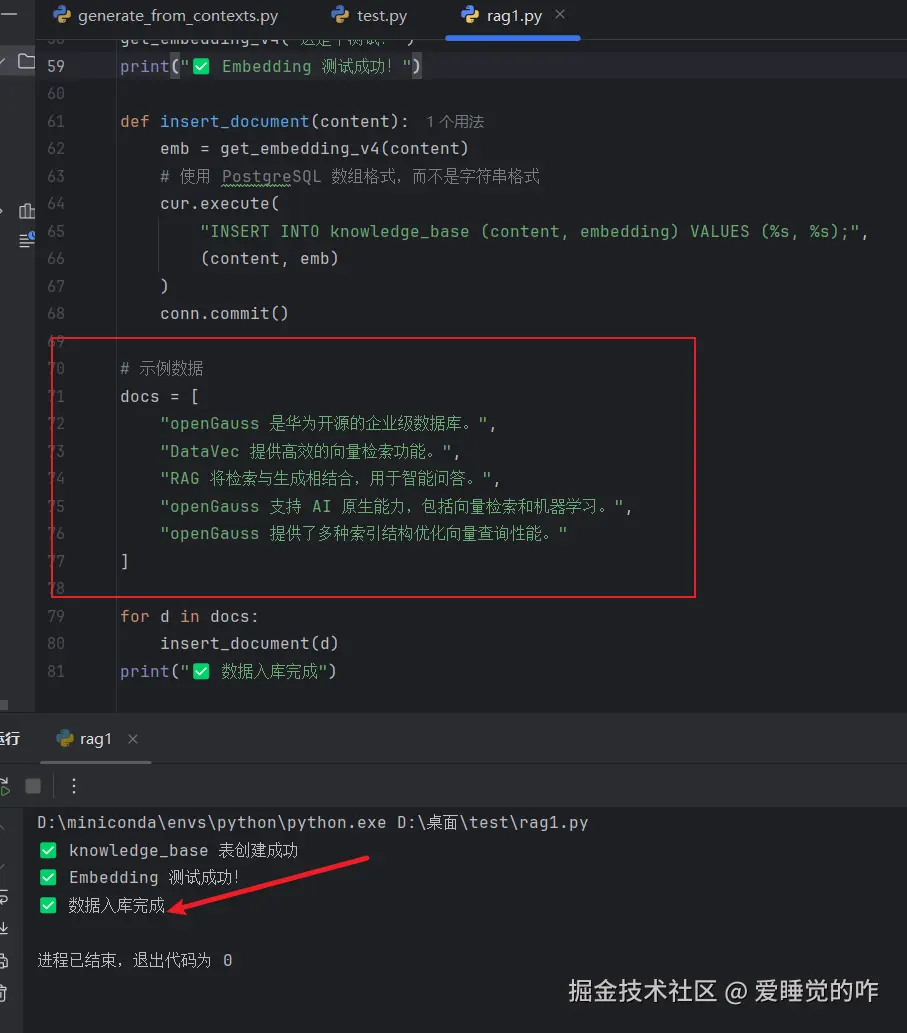Click gutter line number 80
907x1033 pixels.
pos(56,643)
